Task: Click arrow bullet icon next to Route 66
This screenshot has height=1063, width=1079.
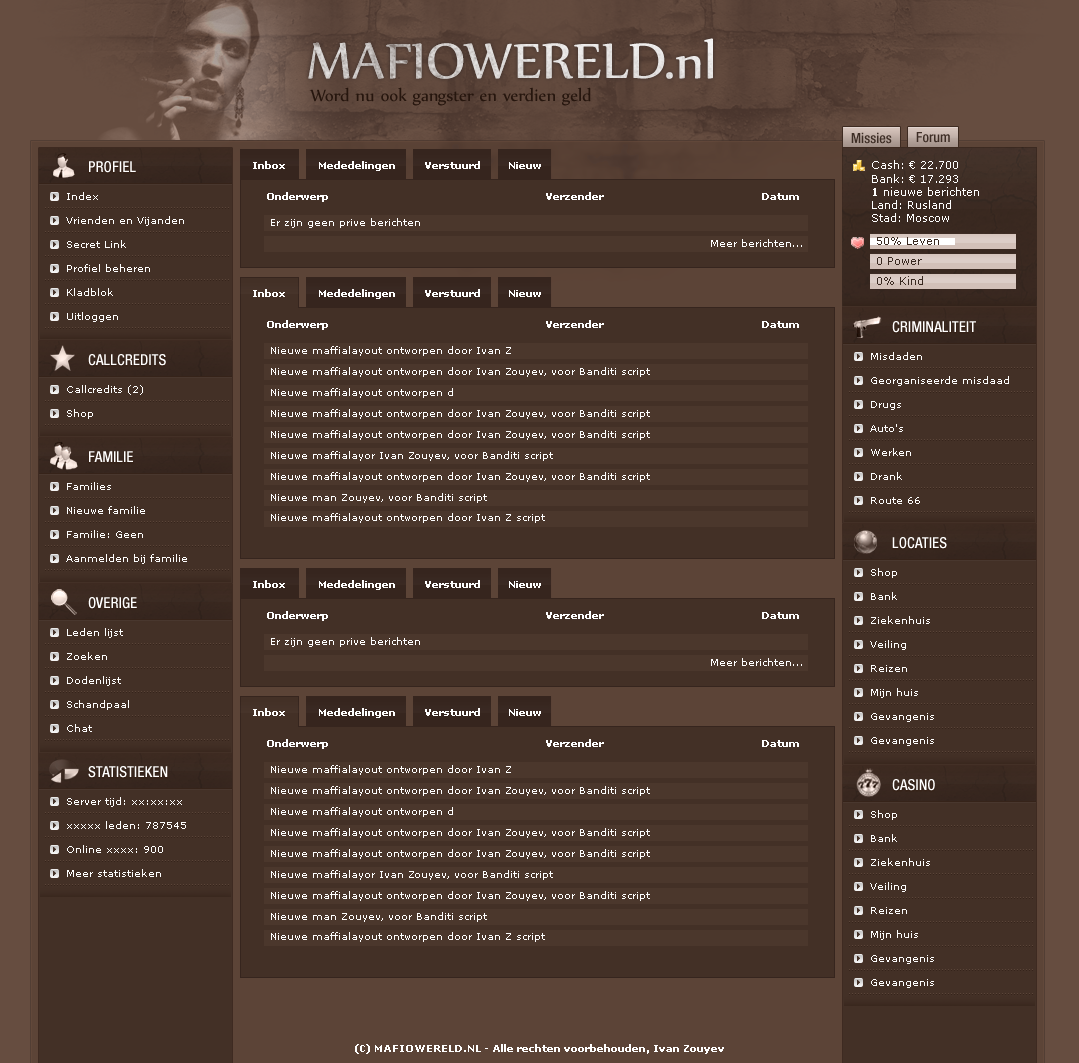Action: click(x=858, y=501)
